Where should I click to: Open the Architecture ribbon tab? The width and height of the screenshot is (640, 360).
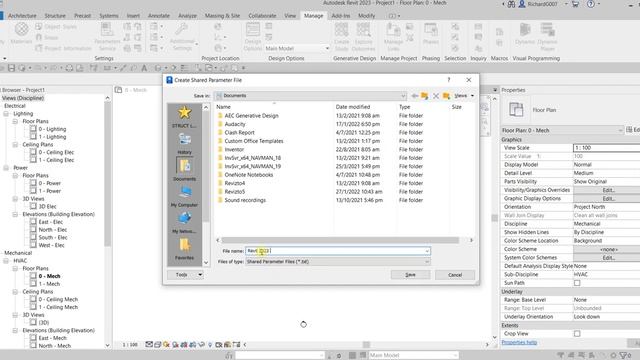click(22, 16)
